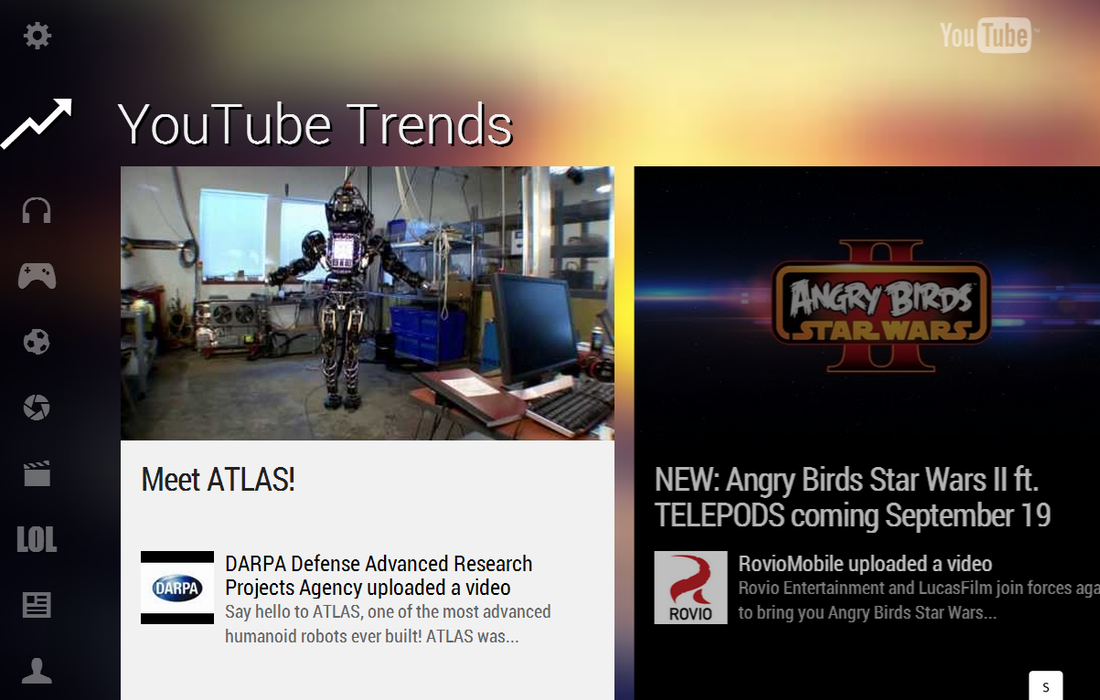Open settings with the gear icon
The width and height of the screenshot is (1100, 700).
point(37,35)
